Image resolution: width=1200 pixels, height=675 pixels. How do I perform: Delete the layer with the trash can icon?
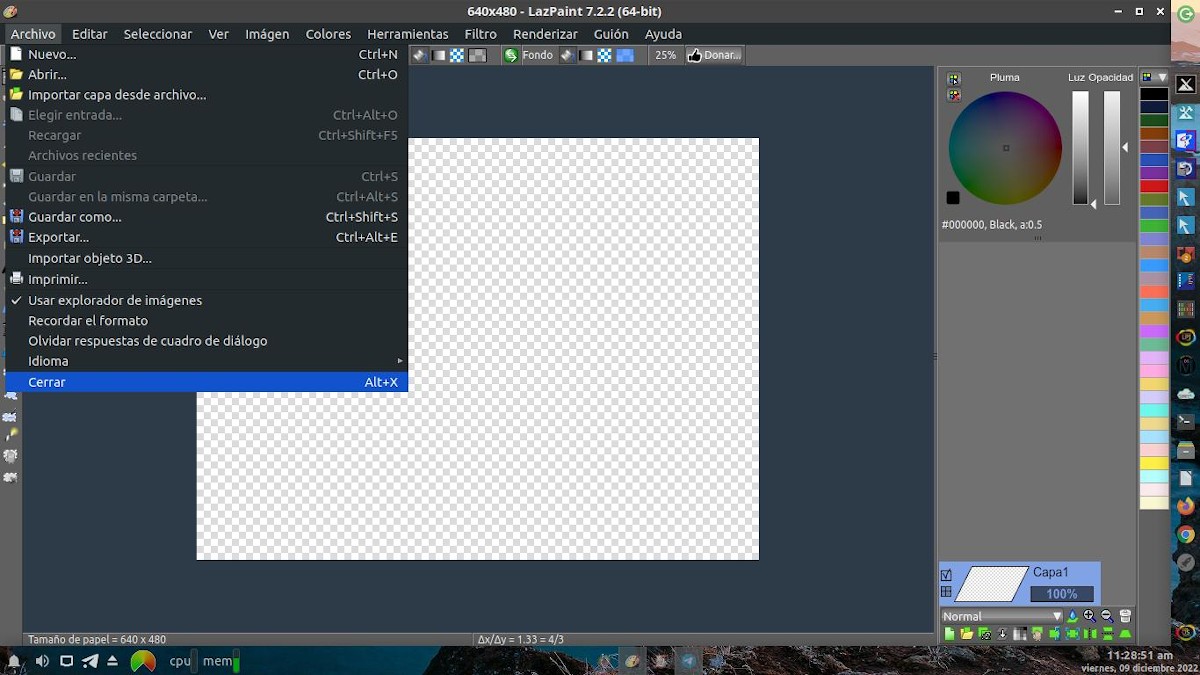pyautogui.click(x=1125, y=616)
